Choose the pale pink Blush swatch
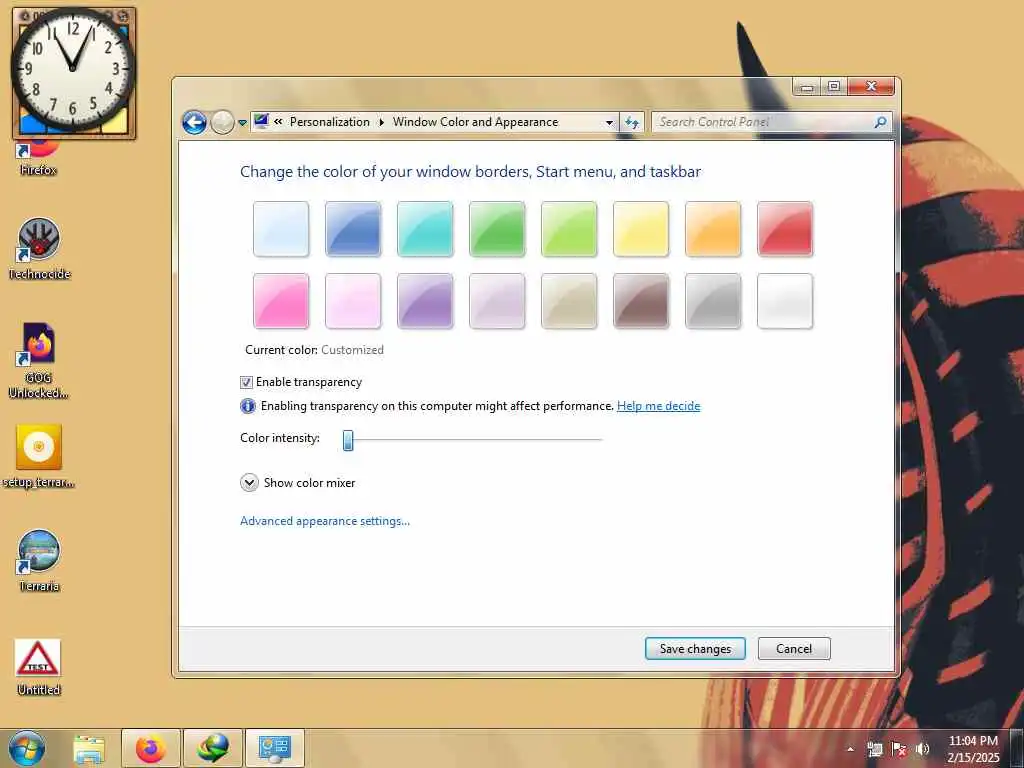 (353, 301)
